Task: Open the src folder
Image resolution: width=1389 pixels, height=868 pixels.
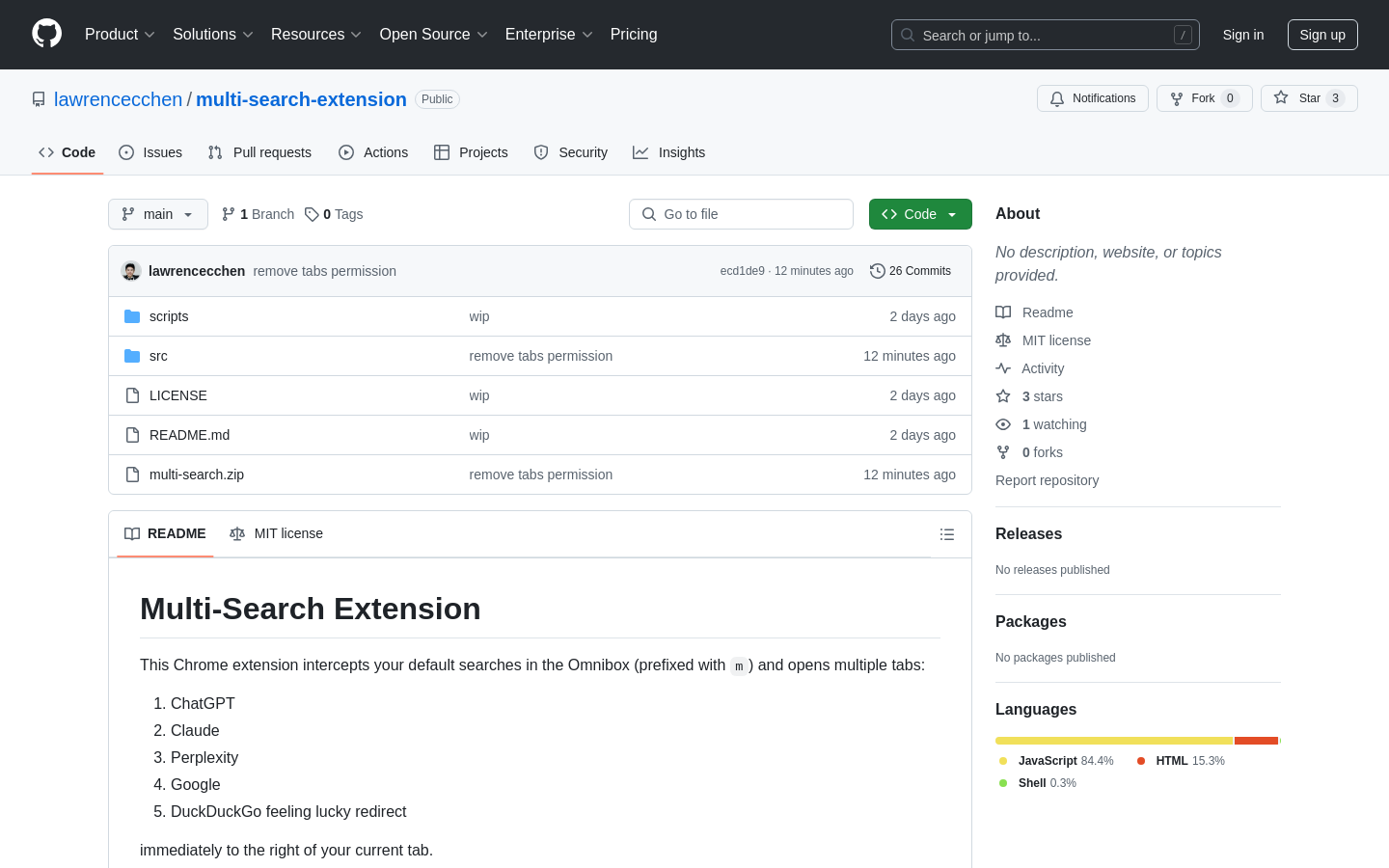Action: point(158,356)
